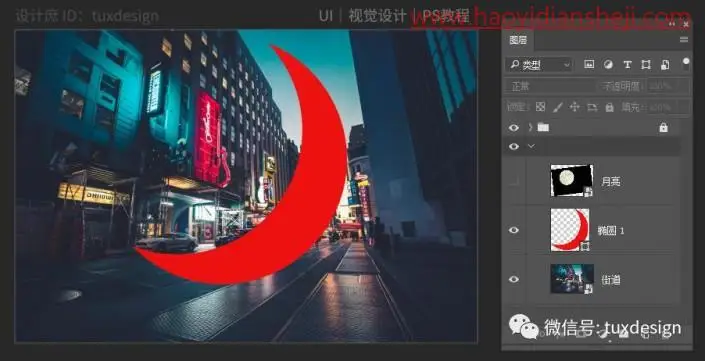705x361 pixels.
Task: Select the 图层 panel tab
Action: (518, 40)
